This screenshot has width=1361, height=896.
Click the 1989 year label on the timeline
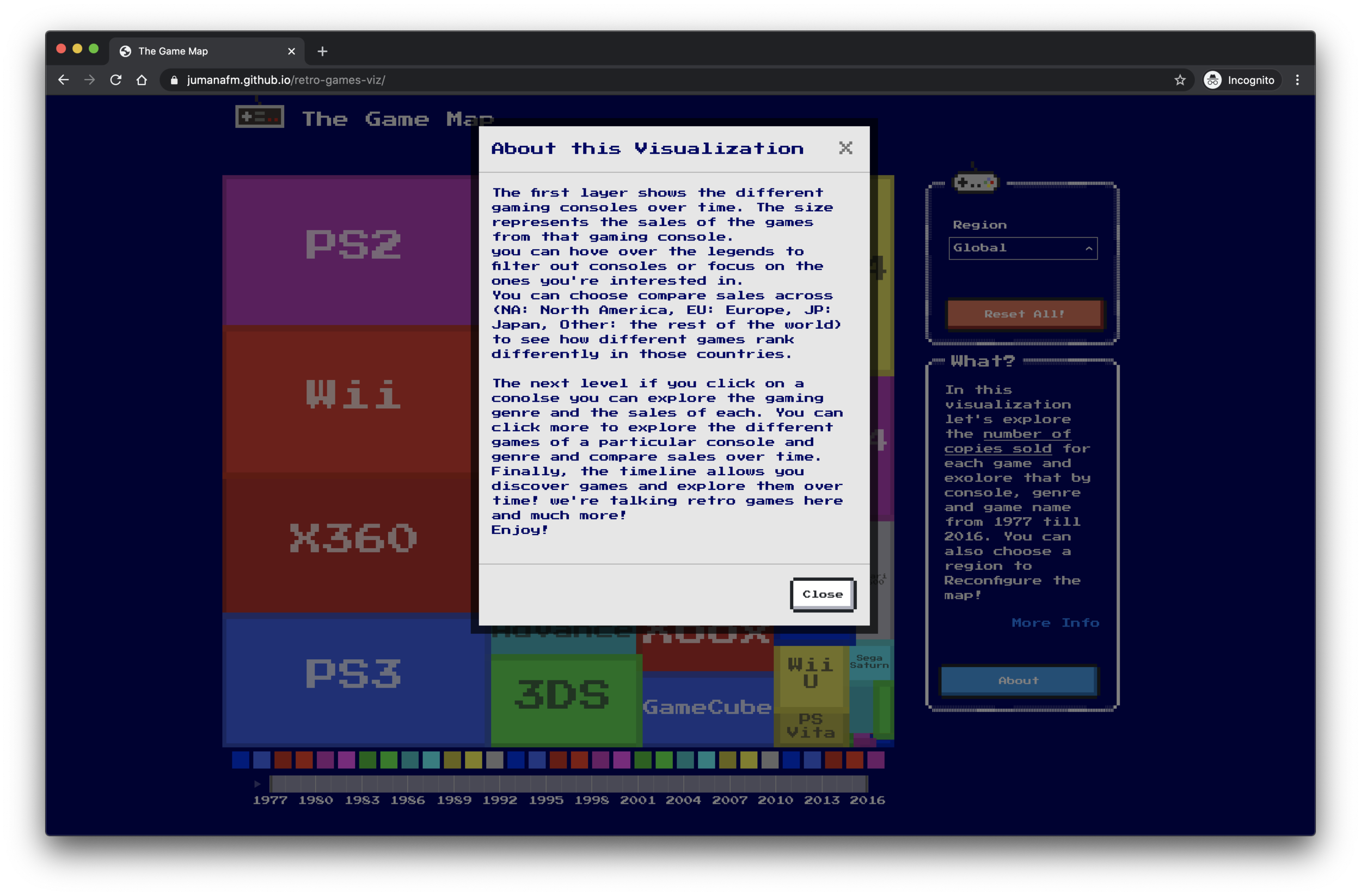pos(454,801)
